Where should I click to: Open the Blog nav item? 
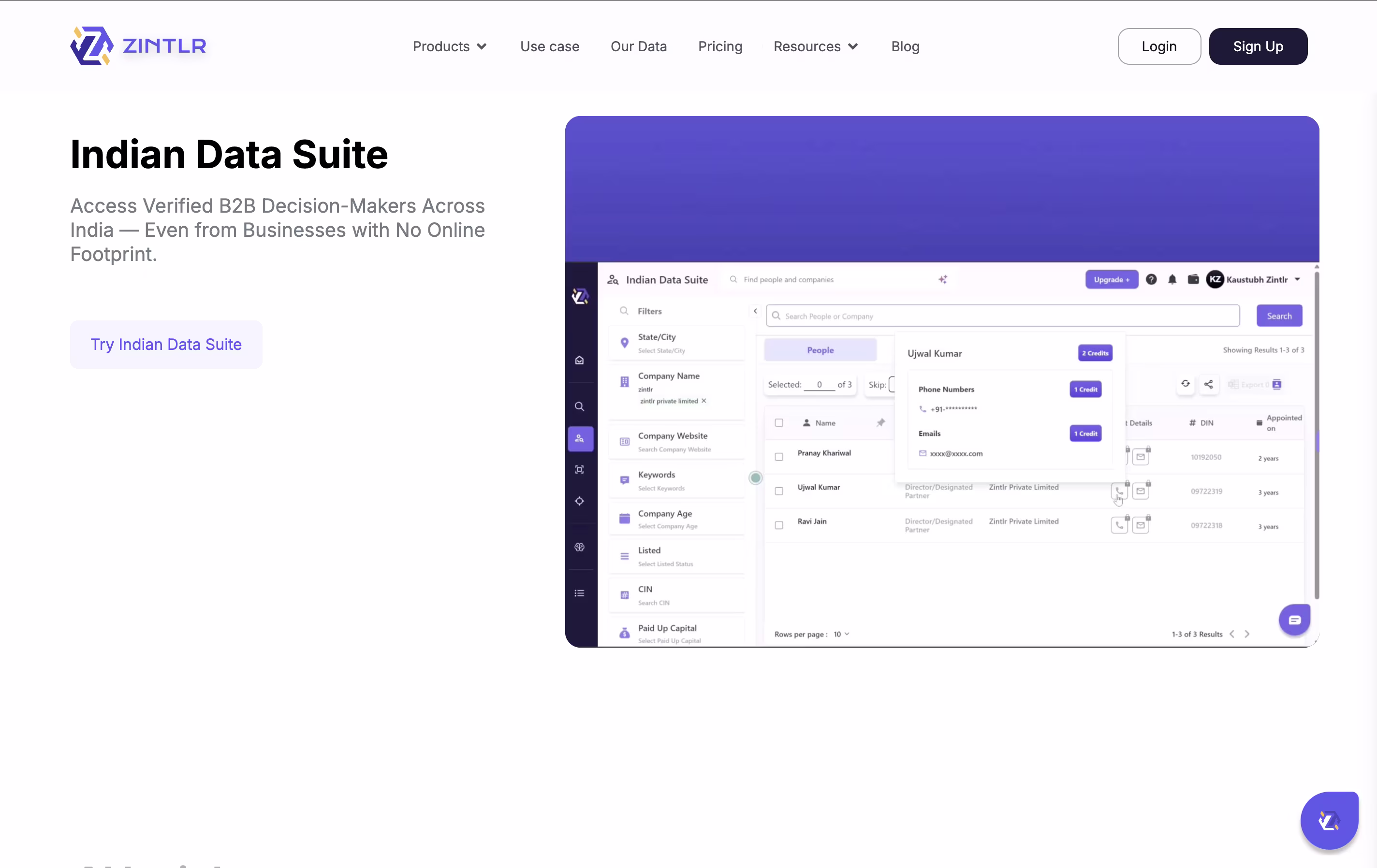pos(905,46)
